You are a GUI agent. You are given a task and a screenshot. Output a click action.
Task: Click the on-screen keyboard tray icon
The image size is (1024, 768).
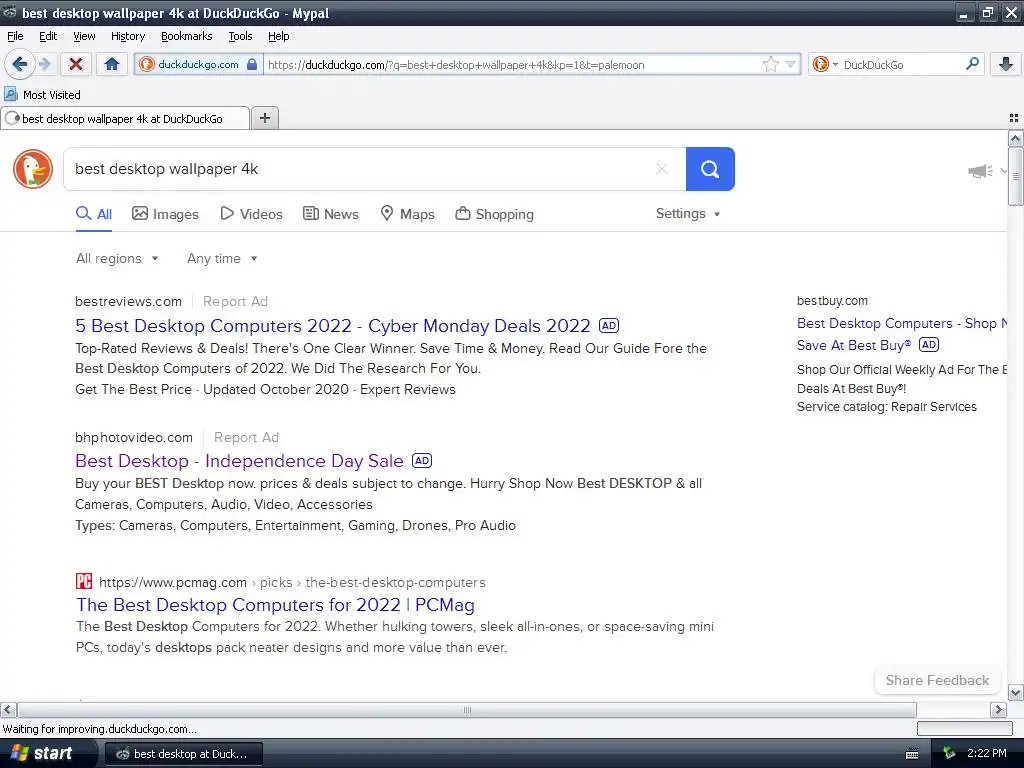tap(912, 754)
